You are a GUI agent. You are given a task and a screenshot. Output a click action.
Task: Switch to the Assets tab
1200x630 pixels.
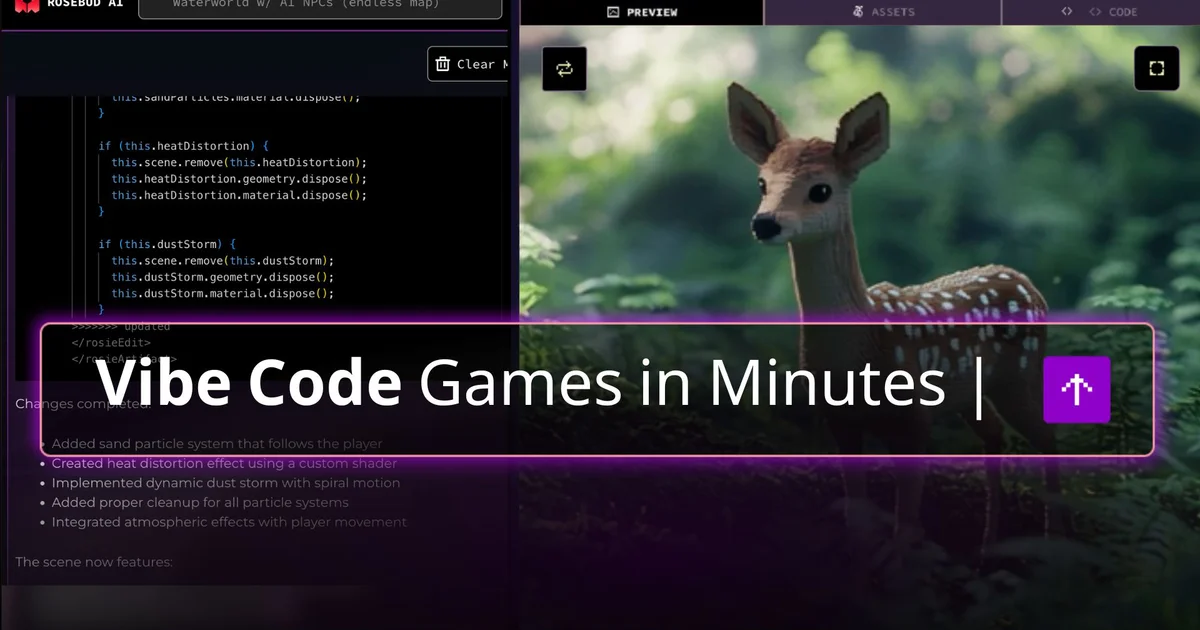pyautogui.click(x=884, y=12)
